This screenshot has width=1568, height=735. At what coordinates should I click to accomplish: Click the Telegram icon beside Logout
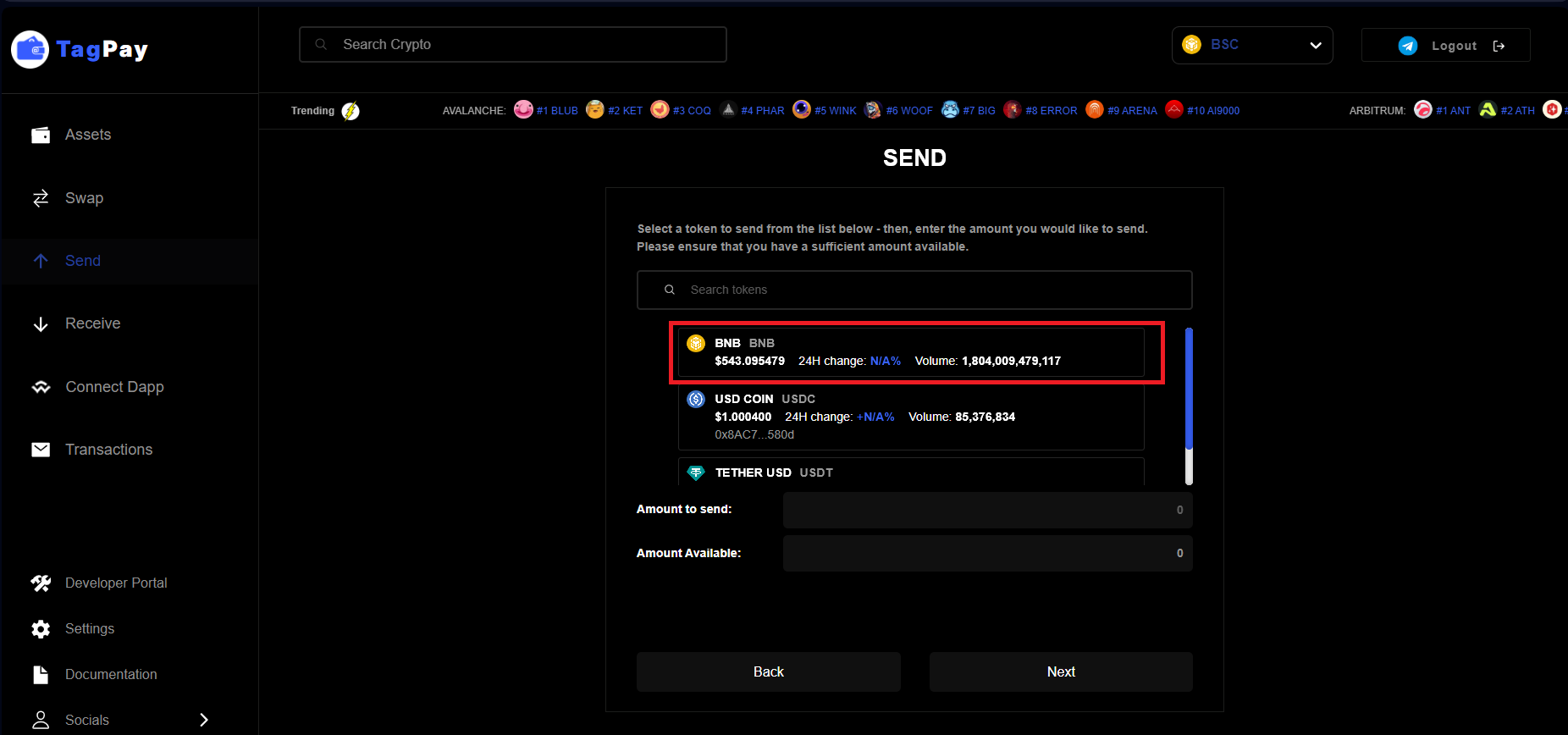click(x=1407, y=46)
